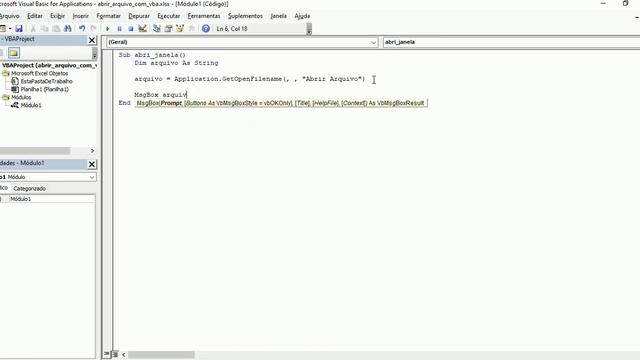Close the Properties - Módulo1 pane
This screenshot has width=640, height=360.
(92, 164)
